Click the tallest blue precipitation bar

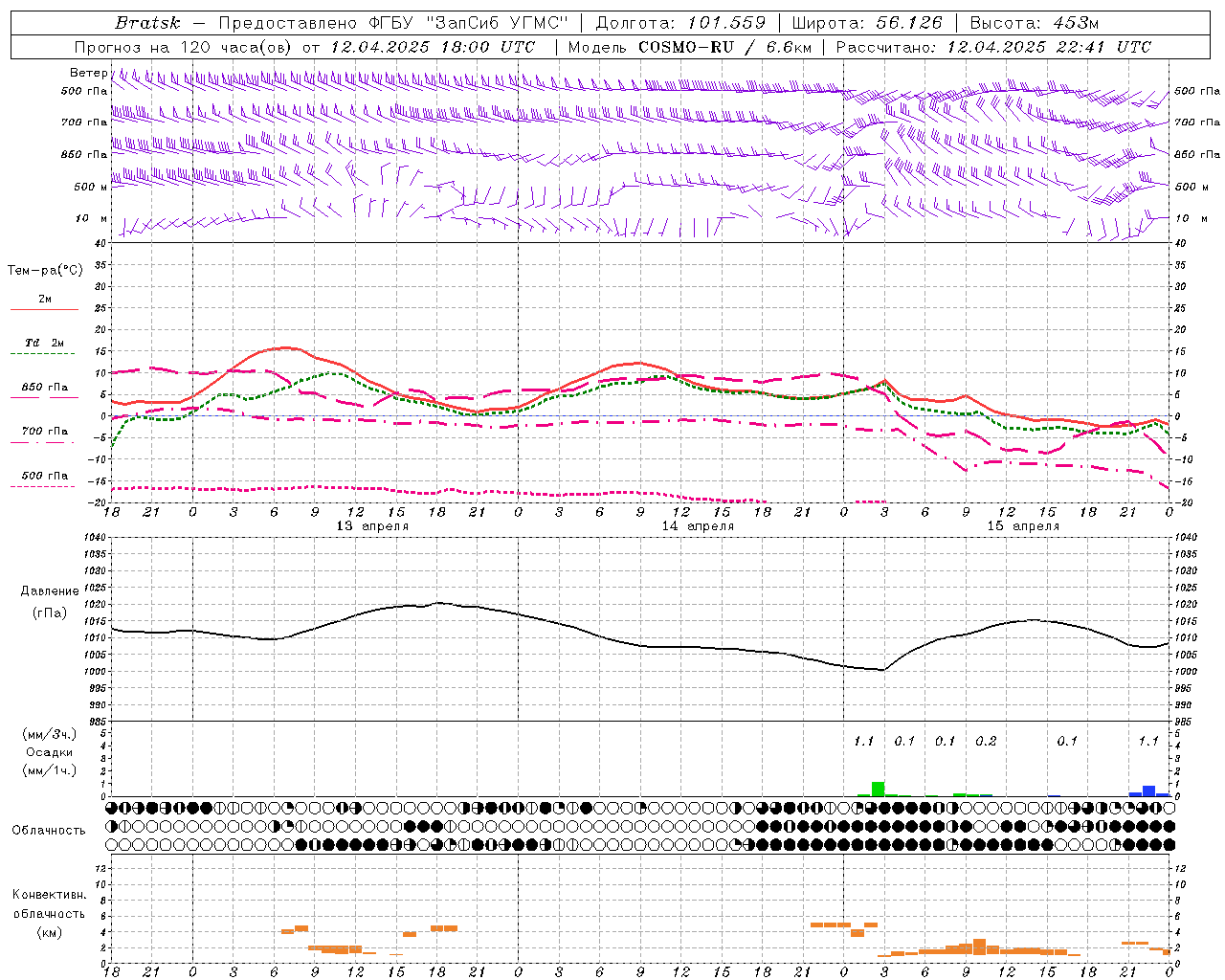(x=1148, y=791)
